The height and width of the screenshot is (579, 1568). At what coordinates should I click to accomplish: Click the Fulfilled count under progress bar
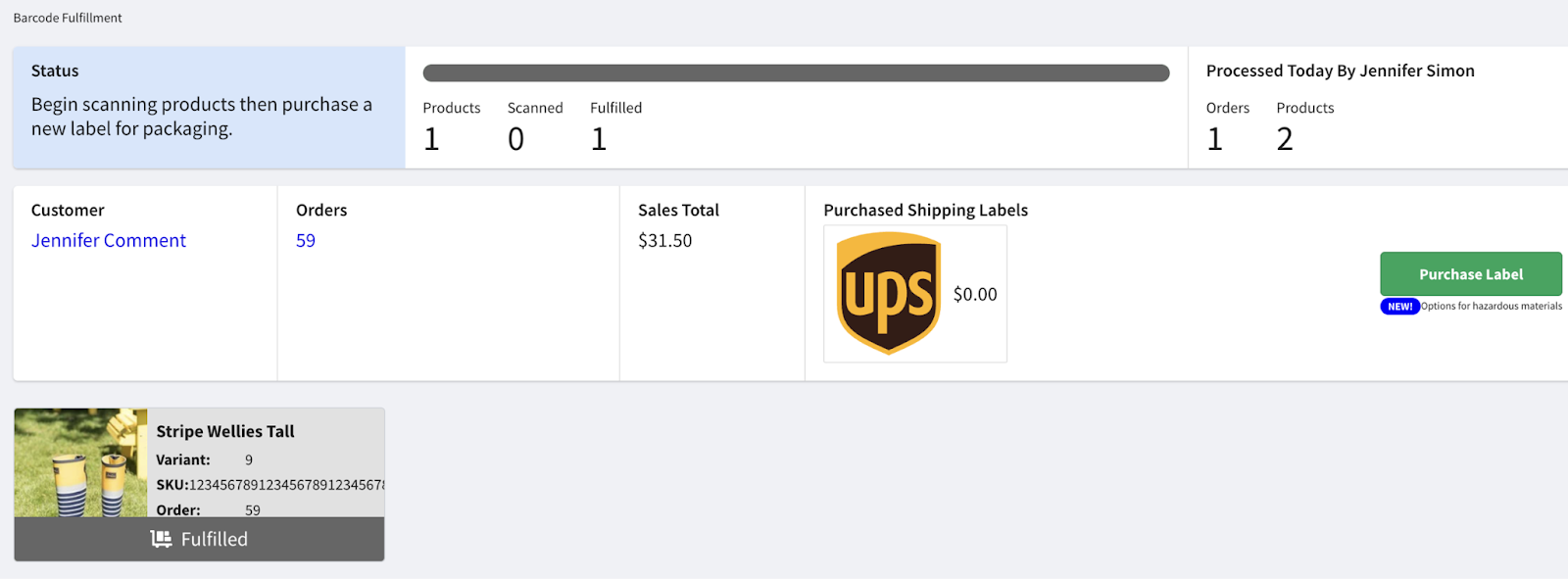point(599,140)
